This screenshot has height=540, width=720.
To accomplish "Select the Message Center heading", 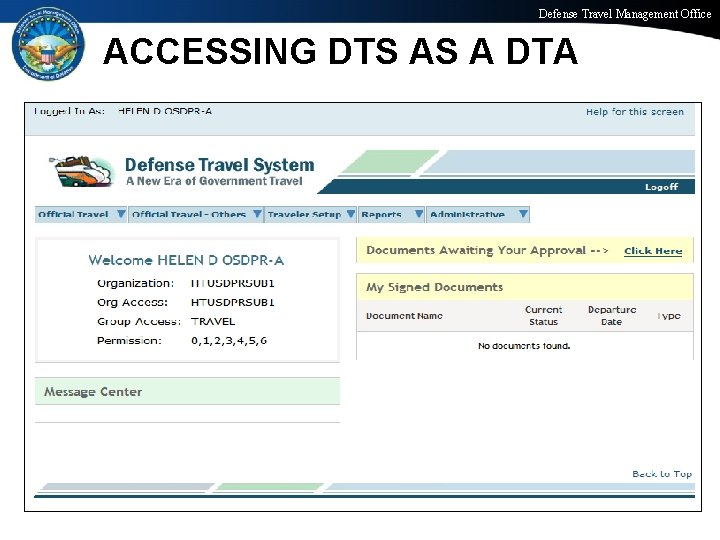I will pyautogui.click(x=93, y=392).
